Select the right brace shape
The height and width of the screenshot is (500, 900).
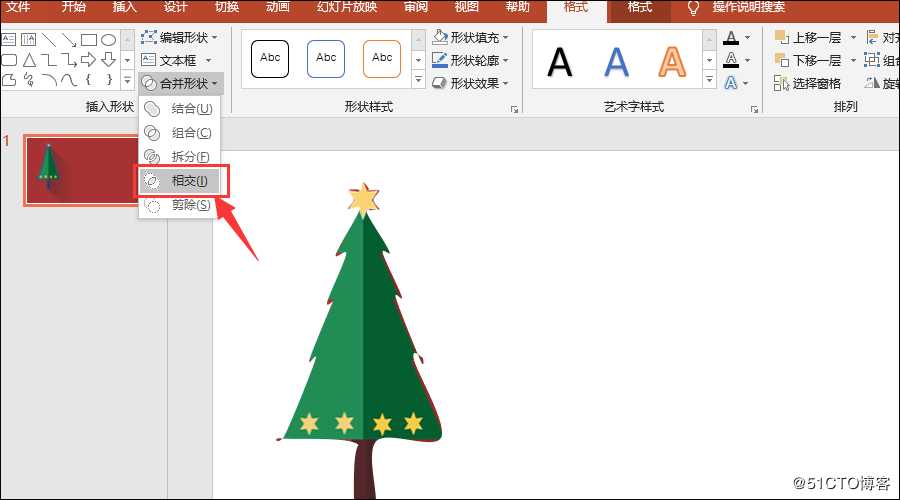[108, 79]
